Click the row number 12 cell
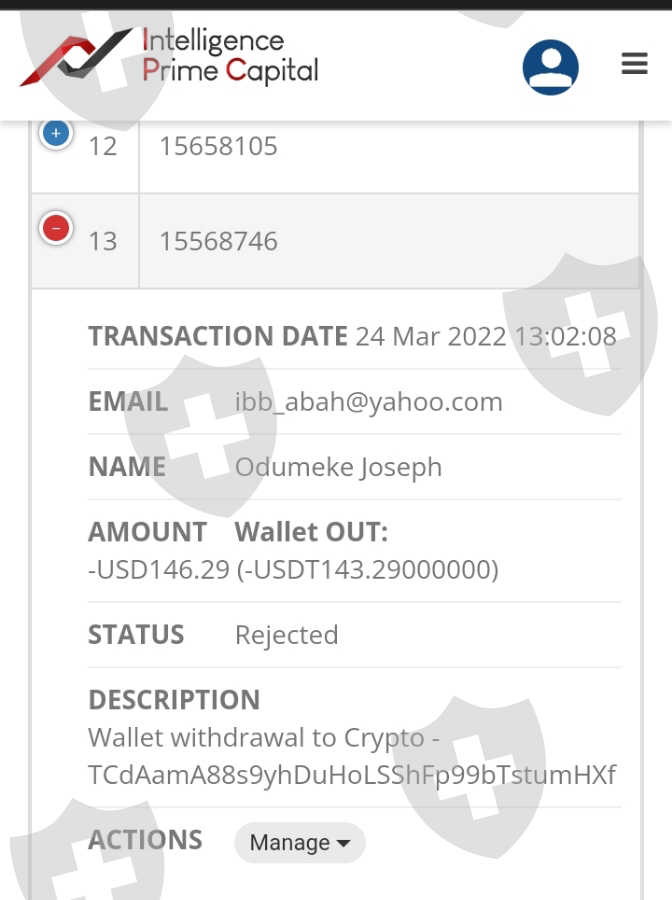Image resolution: width=672 pixels, height=900 pixels. pyautogui.click(x=102, y=146)
